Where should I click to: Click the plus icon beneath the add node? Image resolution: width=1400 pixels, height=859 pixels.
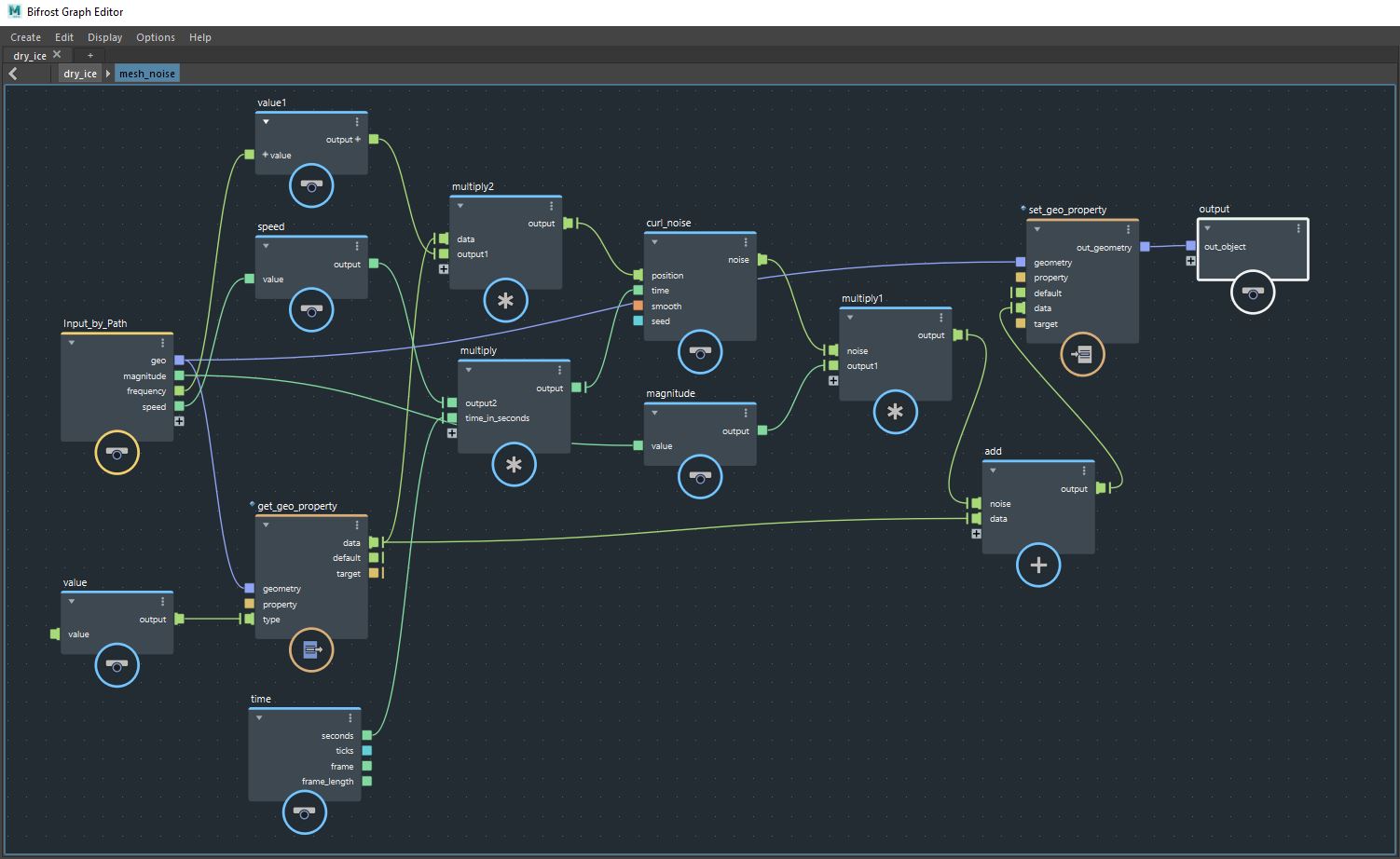click(1037, 566)
